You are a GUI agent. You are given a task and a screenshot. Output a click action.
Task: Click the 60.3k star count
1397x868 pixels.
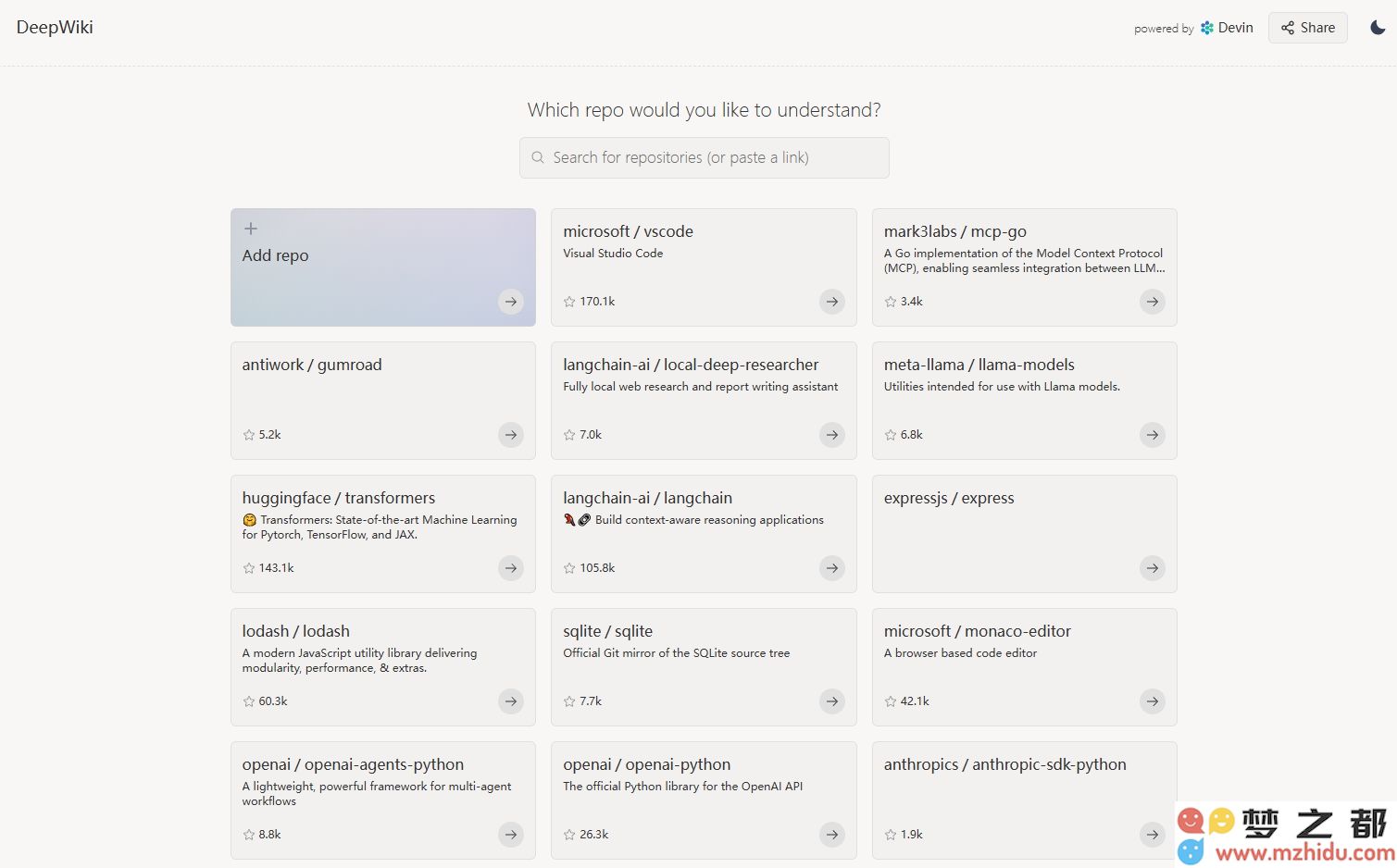tap(273, 701)
